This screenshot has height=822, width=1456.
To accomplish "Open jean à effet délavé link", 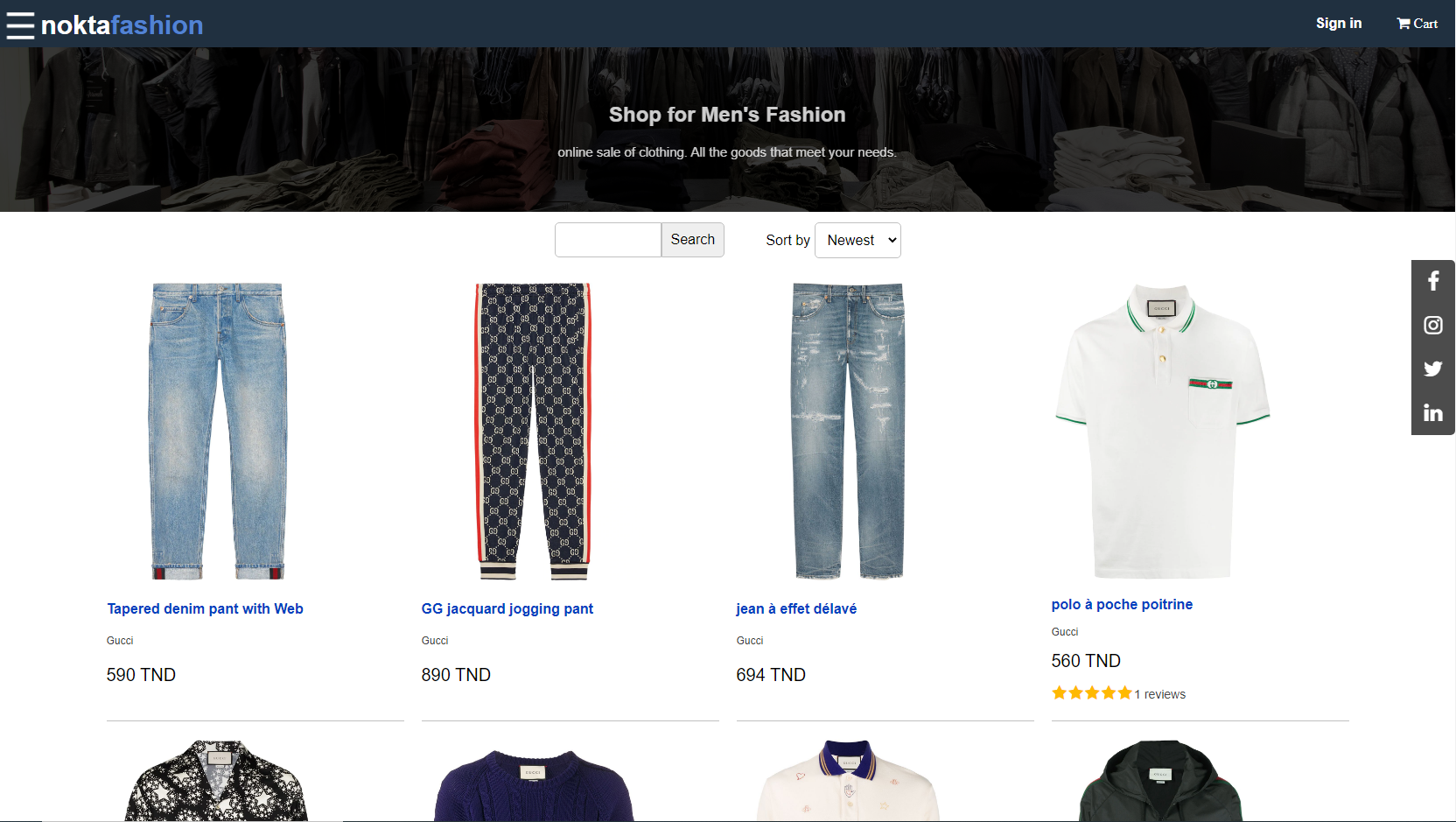I will (x=796, y=608).
